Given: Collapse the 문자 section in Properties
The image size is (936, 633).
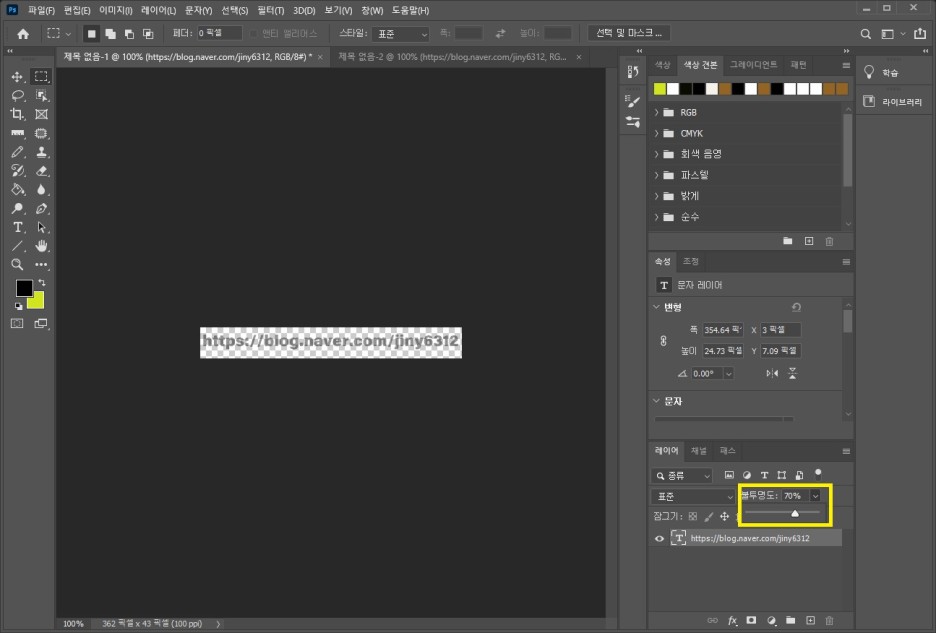Looking at the screenshot, I should [657, 401].
